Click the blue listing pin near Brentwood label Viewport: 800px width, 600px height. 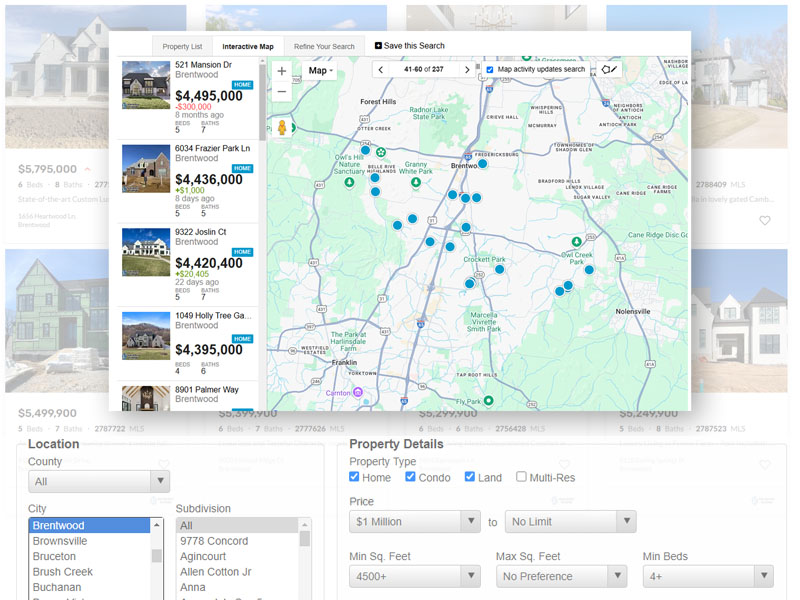point(482,164)
